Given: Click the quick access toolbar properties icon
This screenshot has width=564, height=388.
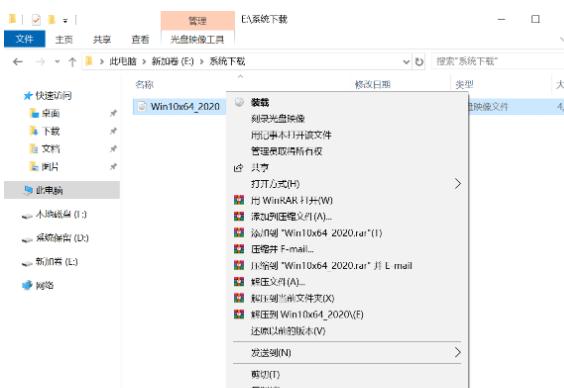Looking at the screenshot, I should [36, 19].
